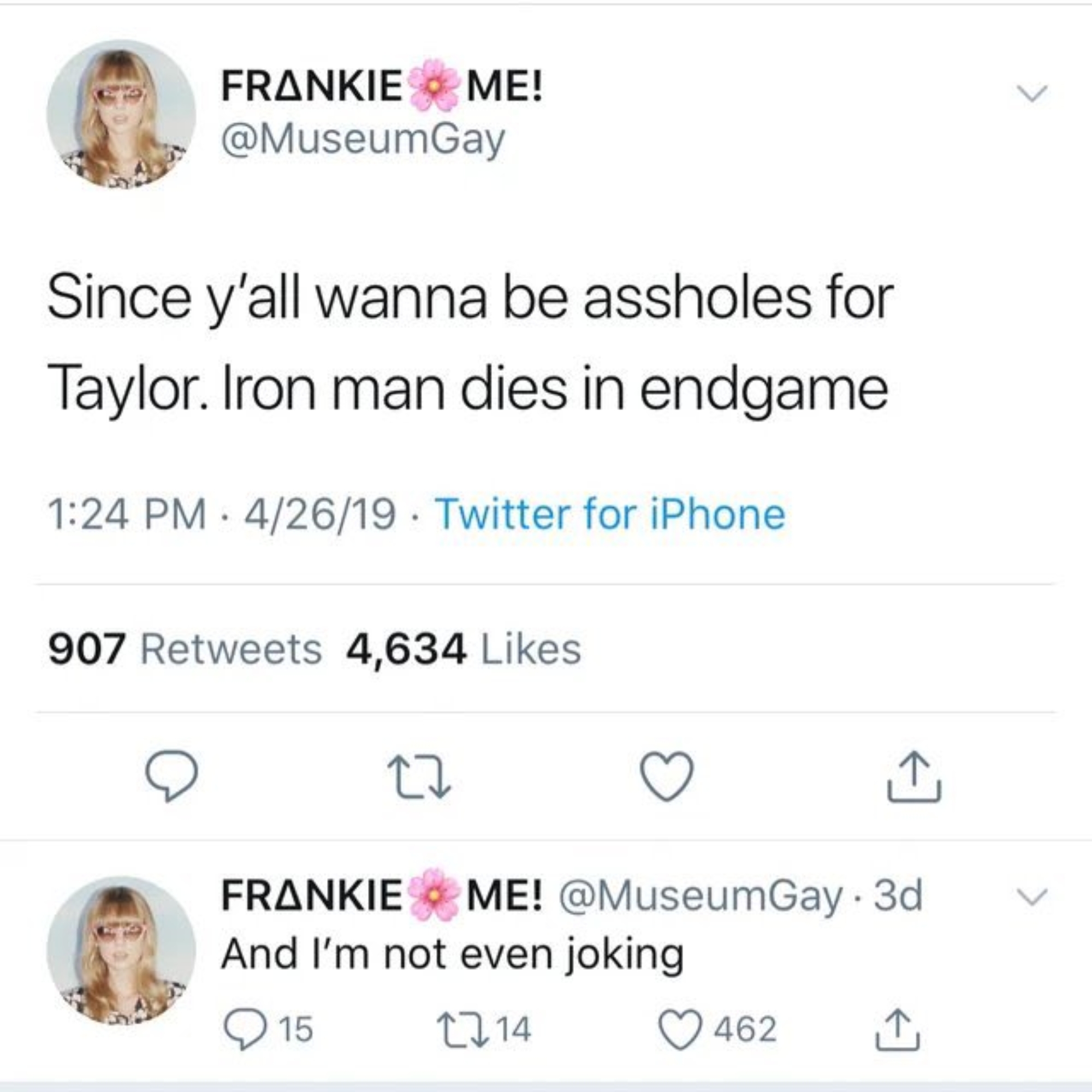This screenshot has width=1092, height=1092.
Task: Click the @MuseumGay handle in the reply
Action: coord(701,897)
